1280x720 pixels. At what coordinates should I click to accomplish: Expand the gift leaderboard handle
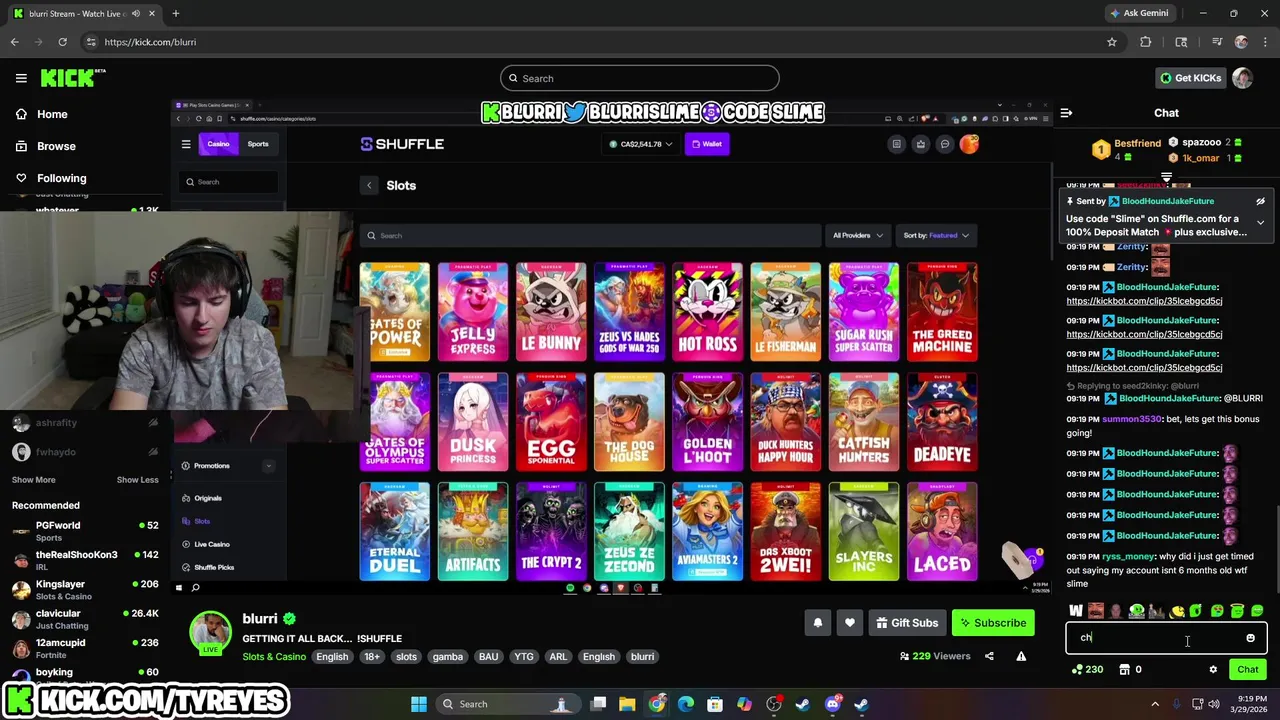pyautogui.click(x=1166, y=177)
